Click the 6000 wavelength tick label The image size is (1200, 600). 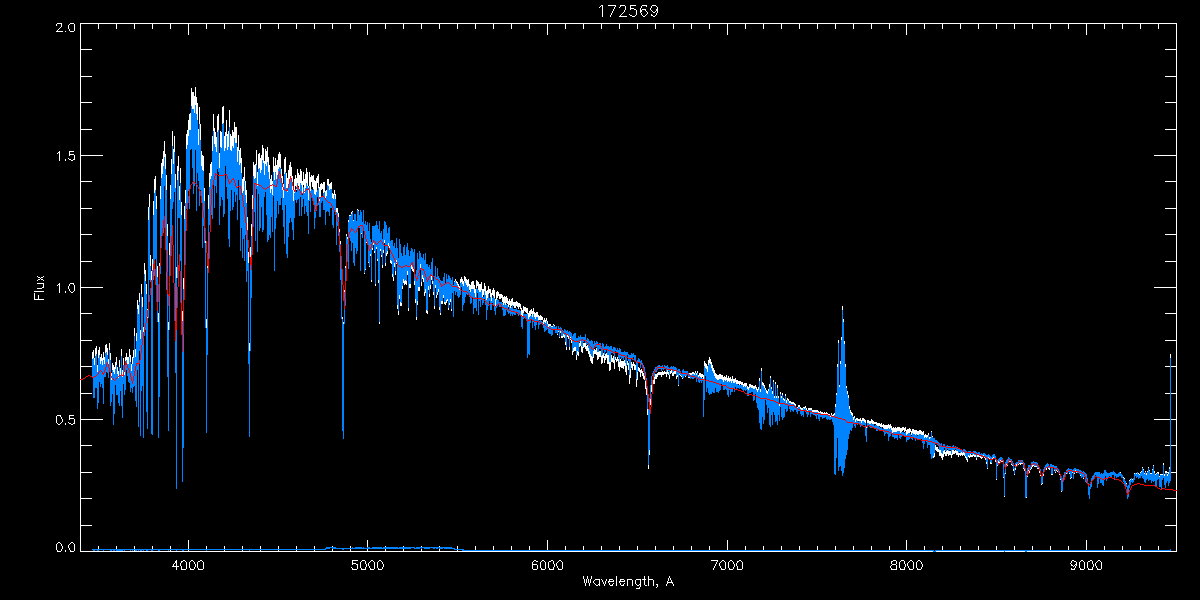pos(547,565)
